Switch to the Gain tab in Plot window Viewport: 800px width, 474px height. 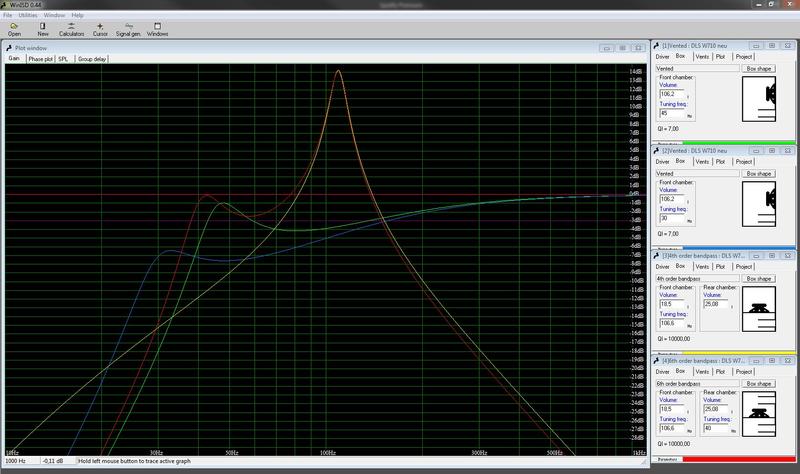[14, 59]
